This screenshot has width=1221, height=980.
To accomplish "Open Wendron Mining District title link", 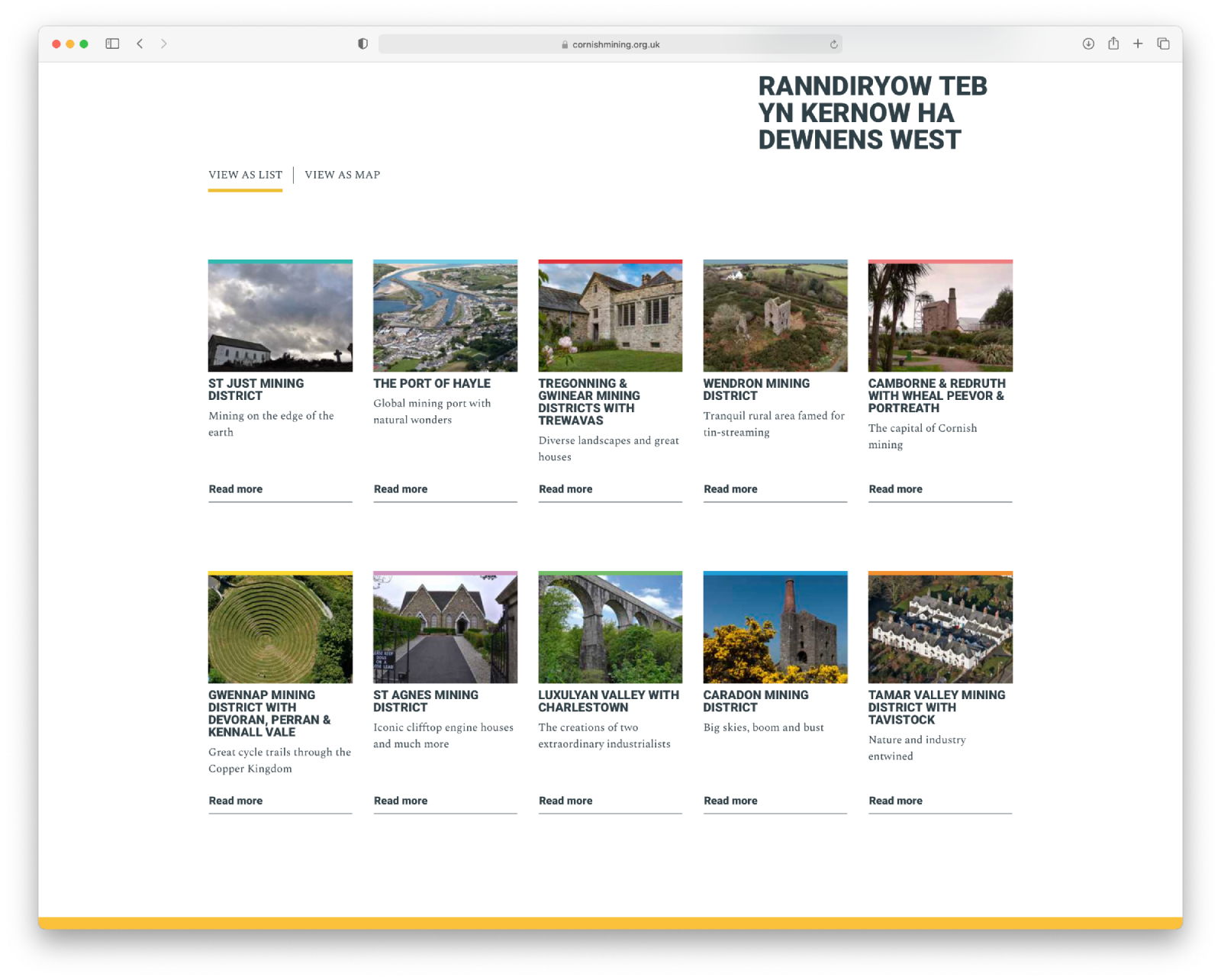I will click(x=755, y=389).
